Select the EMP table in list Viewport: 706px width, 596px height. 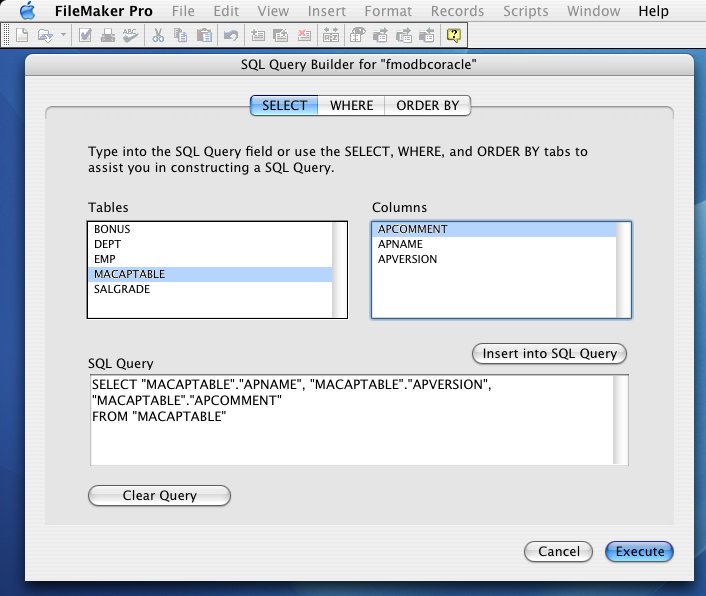104,258
